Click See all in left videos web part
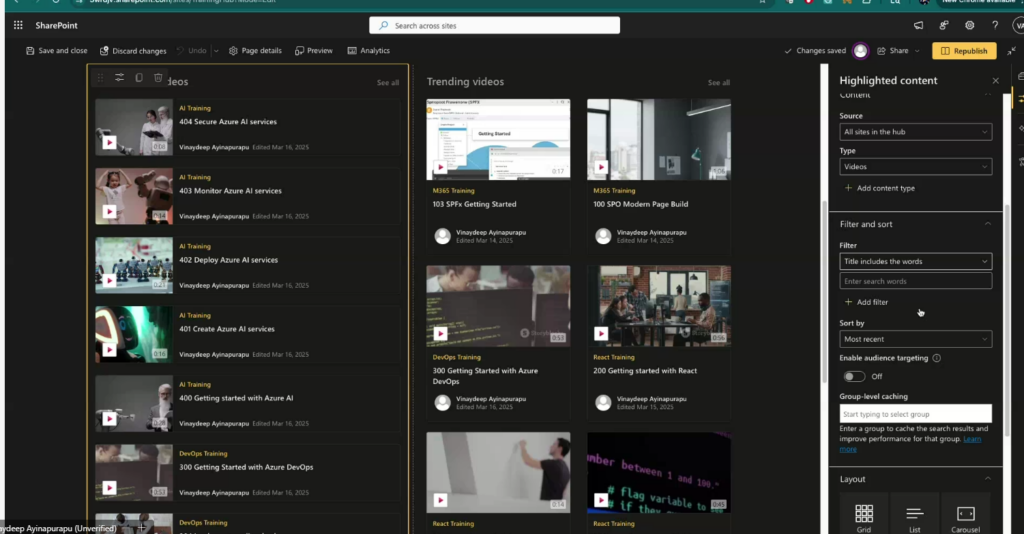The image size is (1024, 534). coord(387,83)
